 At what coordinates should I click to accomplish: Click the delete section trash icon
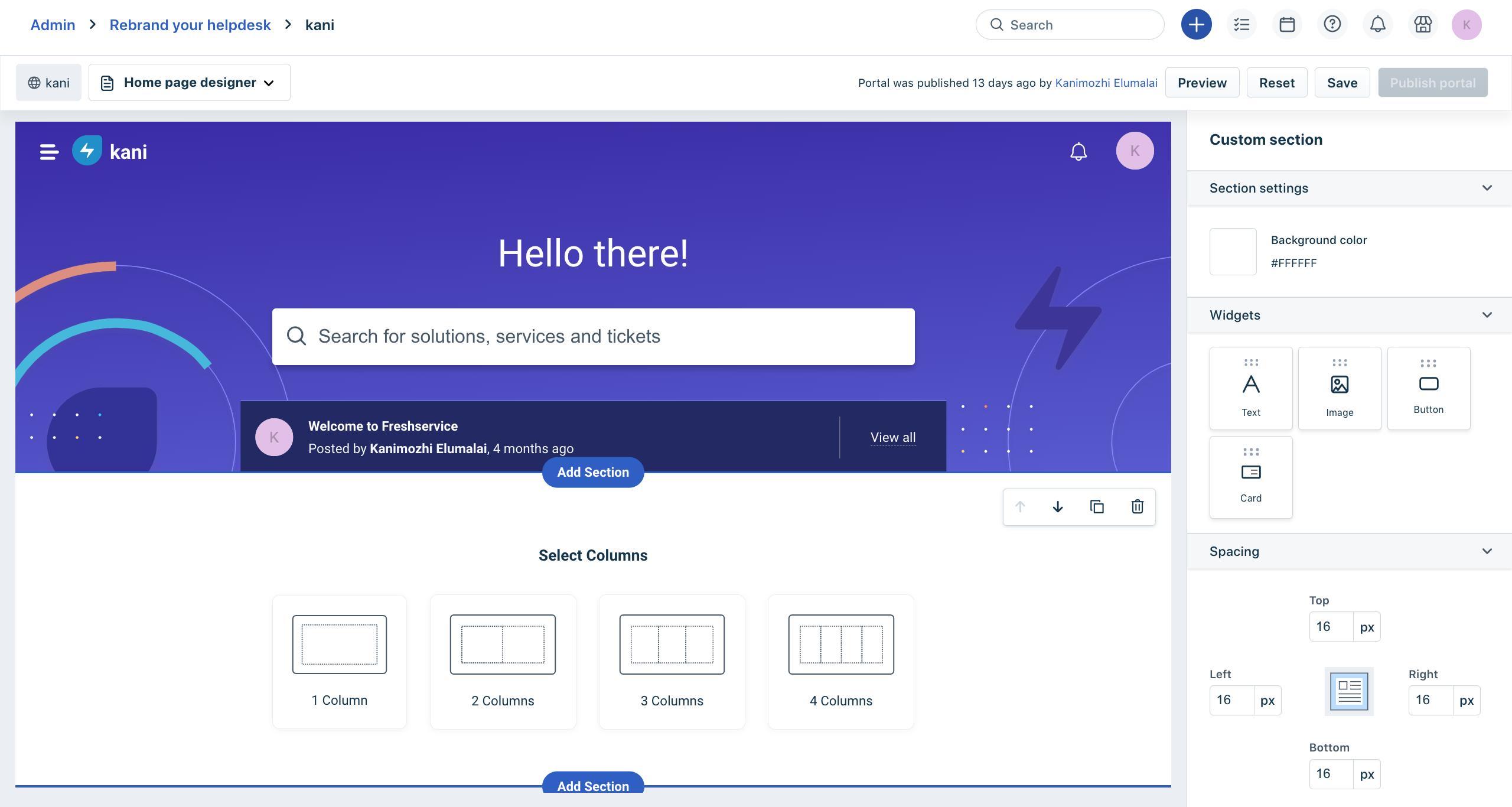[1137, 506]
